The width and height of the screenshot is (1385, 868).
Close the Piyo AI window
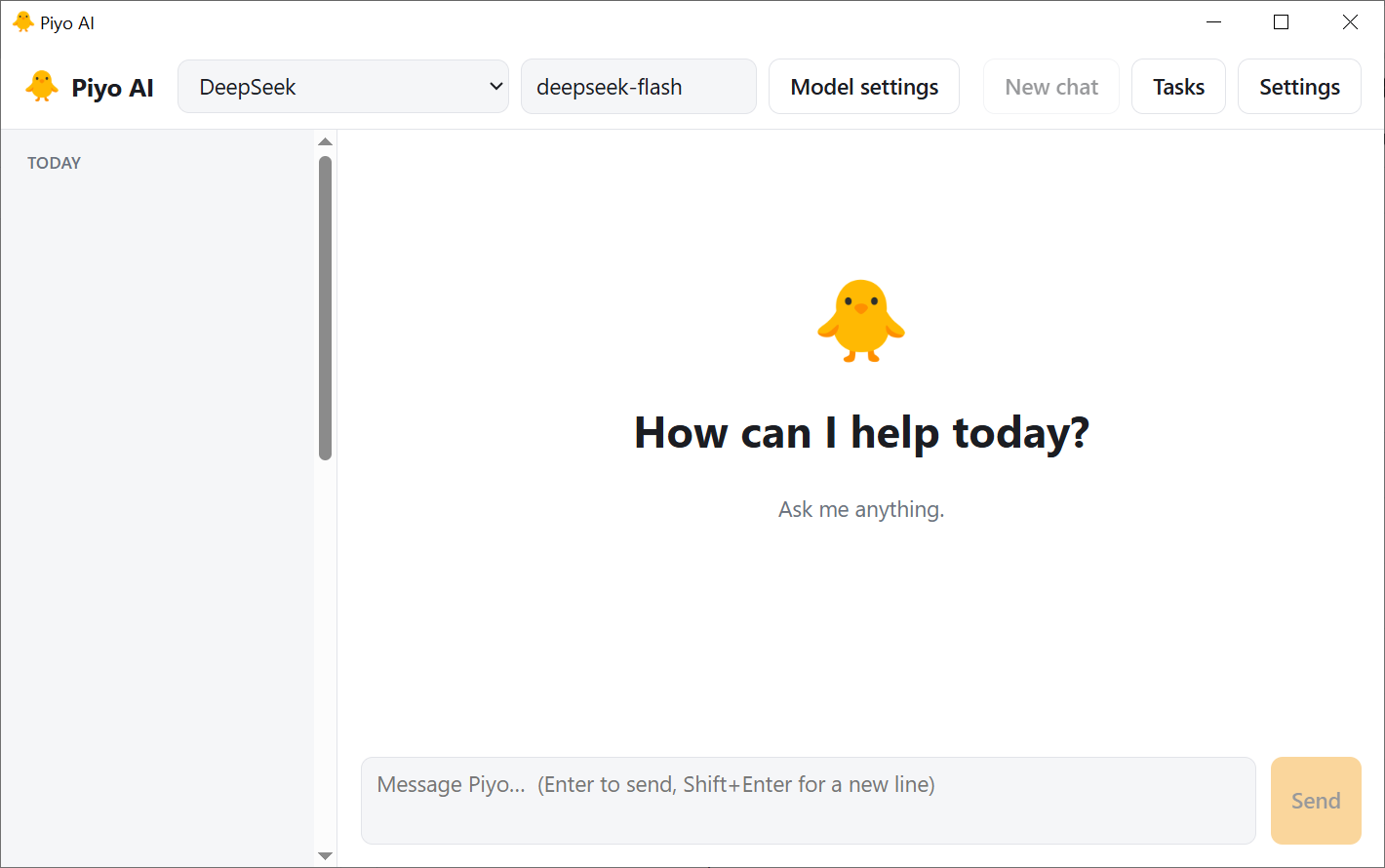(1350, 22)
